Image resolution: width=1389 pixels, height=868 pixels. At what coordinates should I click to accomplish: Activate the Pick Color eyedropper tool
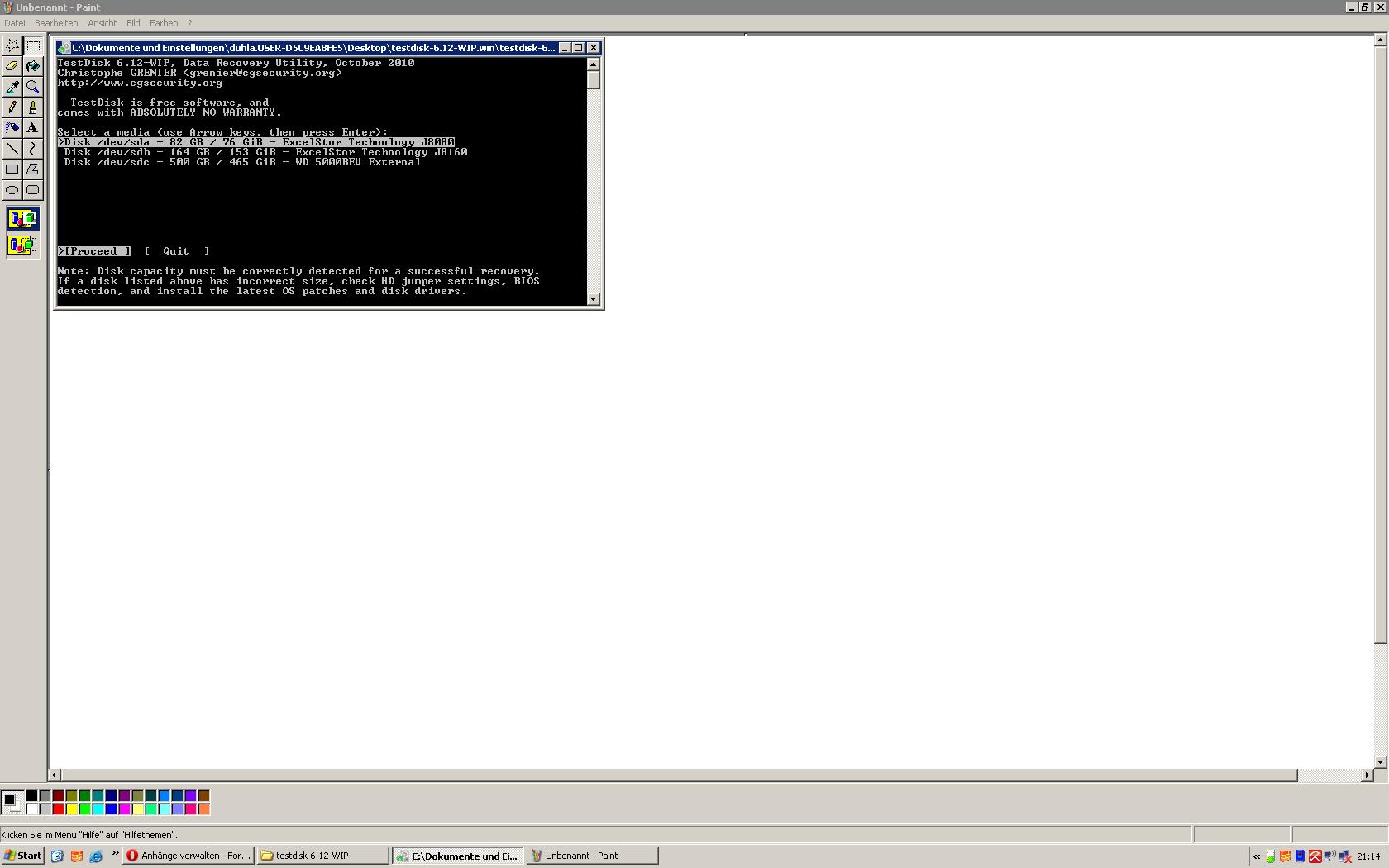click(12, 87)
